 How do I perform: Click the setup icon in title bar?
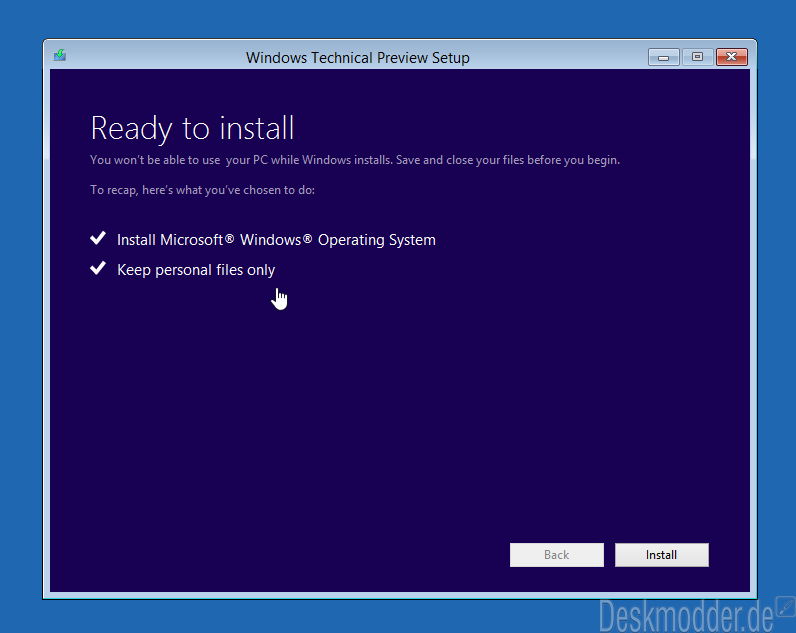click(x=60, y=55)
